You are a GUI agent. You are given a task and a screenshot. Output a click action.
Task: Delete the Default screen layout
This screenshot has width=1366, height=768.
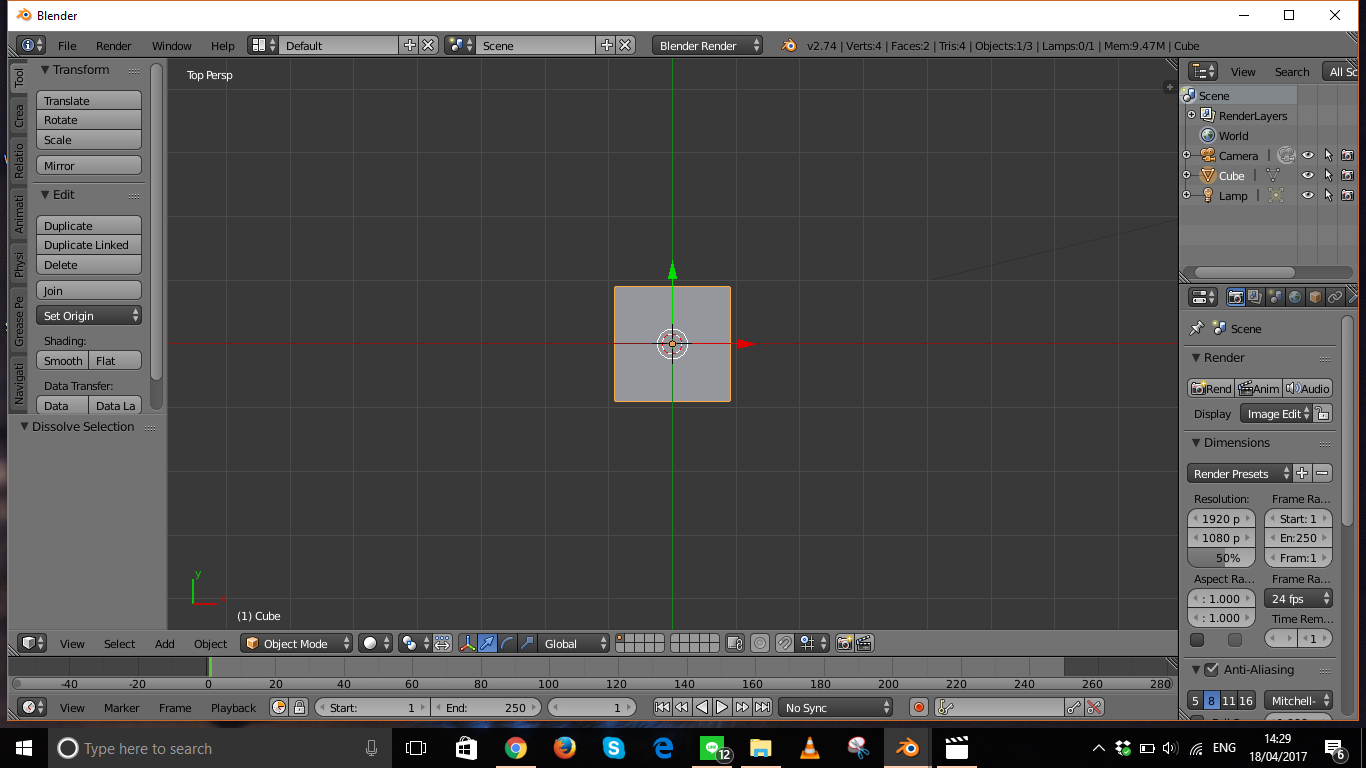[428, 45]
